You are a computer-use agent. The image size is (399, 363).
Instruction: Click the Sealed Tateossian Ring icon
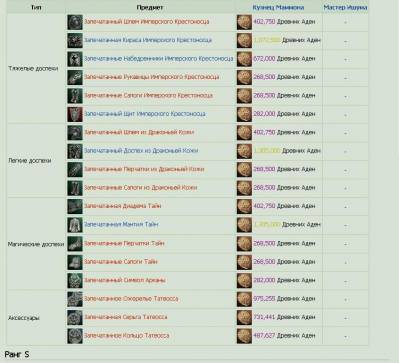pyautogui.click(x=75, y=336)
